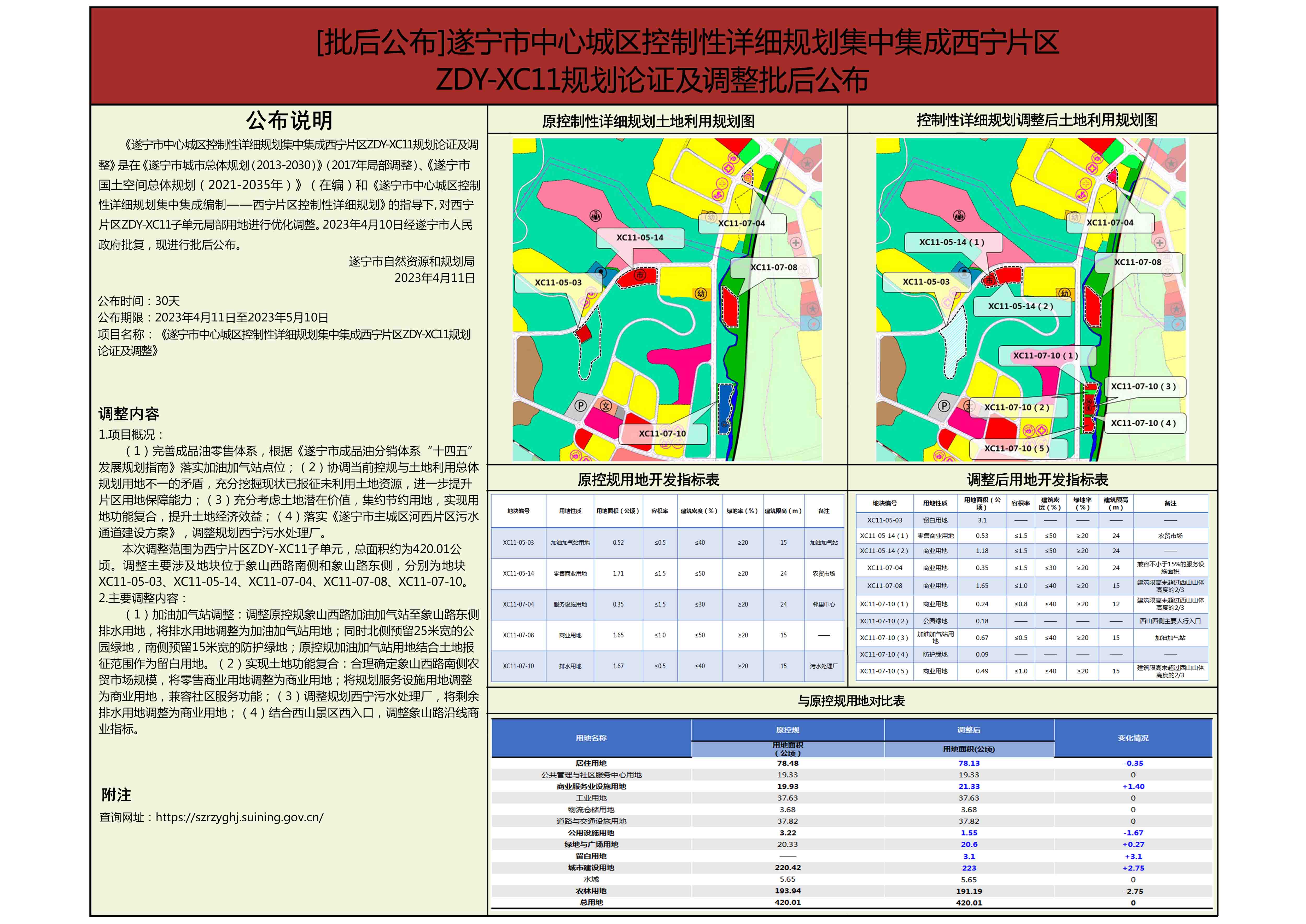Image resolution: width=1306 pixels, height=924 pixels.
Task: Click the 公布说明 heading
Action: click(289, 120)
